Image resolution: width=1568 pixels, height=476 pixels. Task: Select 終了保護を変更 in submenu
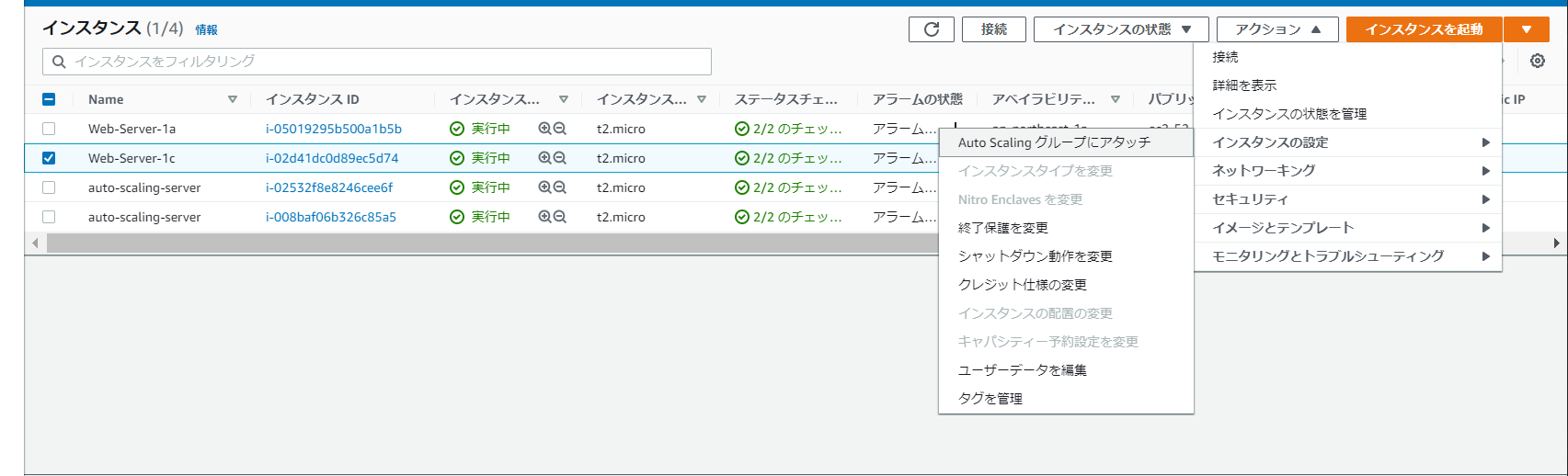point(1066,228)
